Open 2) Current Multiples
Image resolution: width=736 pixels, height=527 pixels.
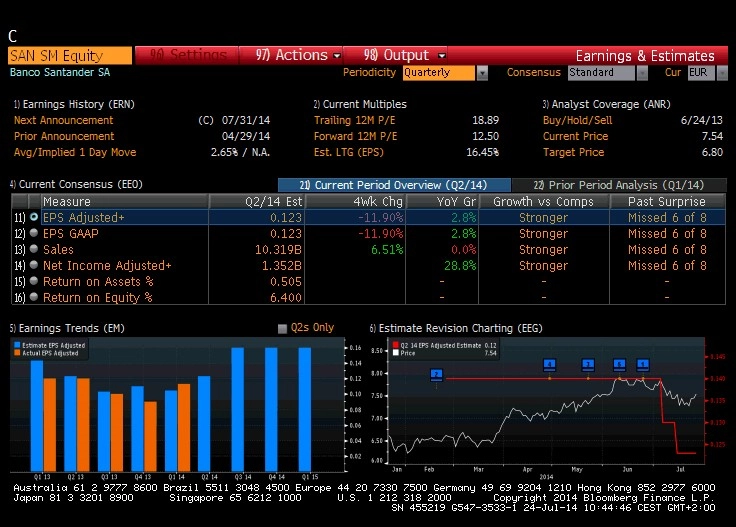360,104
